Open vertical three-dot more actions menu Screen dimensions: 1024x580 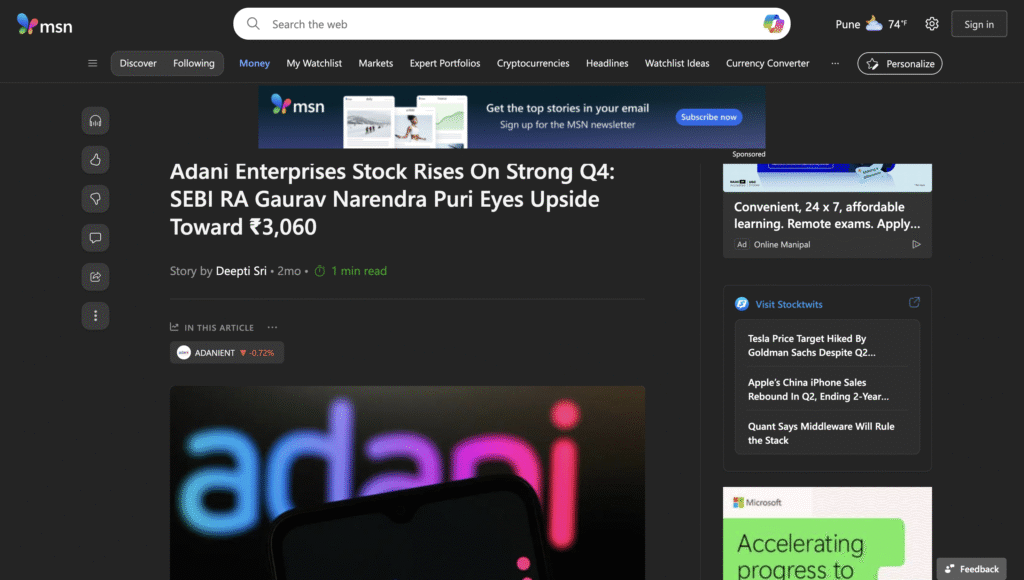tap(95, 316)
